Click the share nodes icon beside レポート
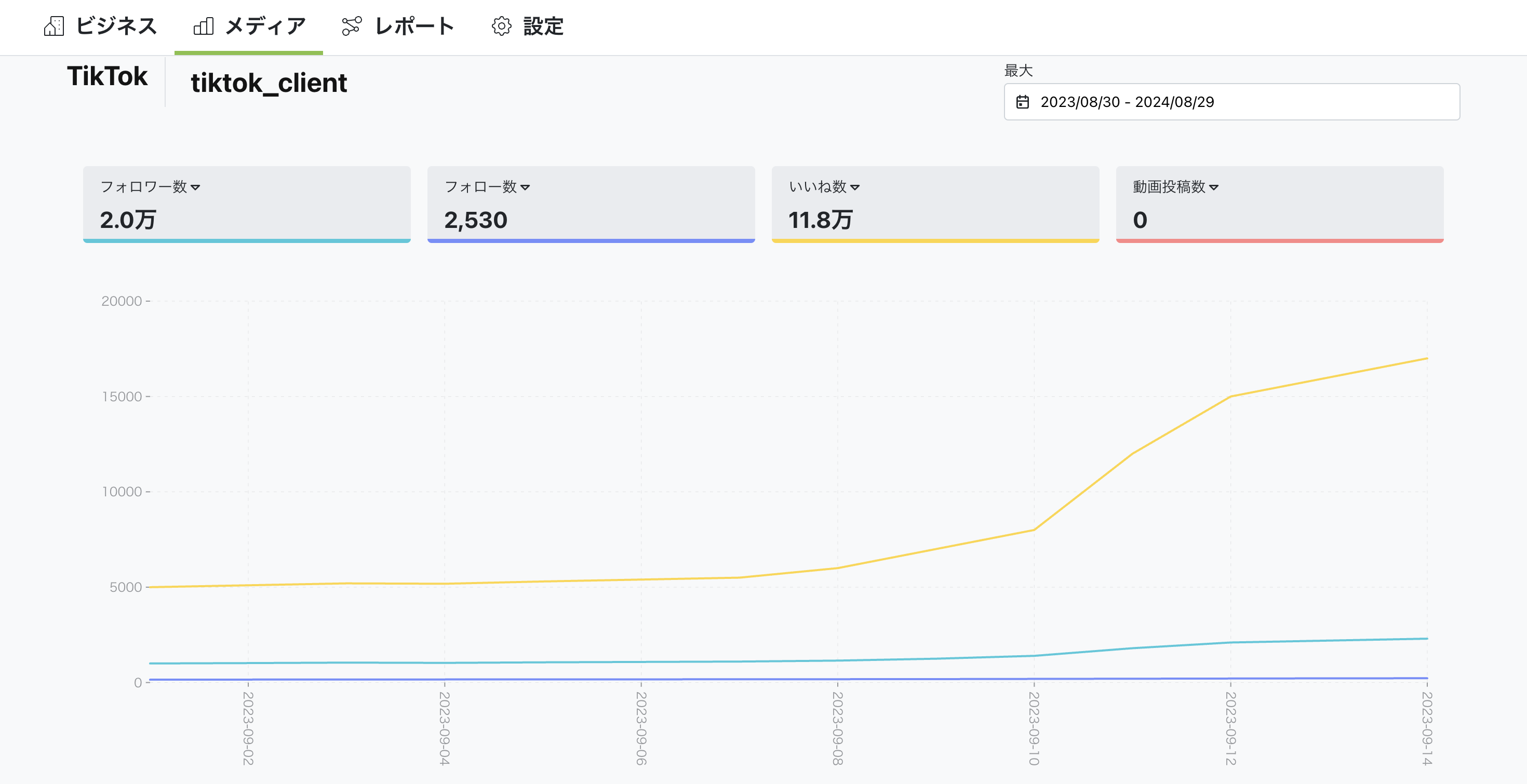Screen dimensions: 1527x784 pyautogui.click(x=352, y=26)
